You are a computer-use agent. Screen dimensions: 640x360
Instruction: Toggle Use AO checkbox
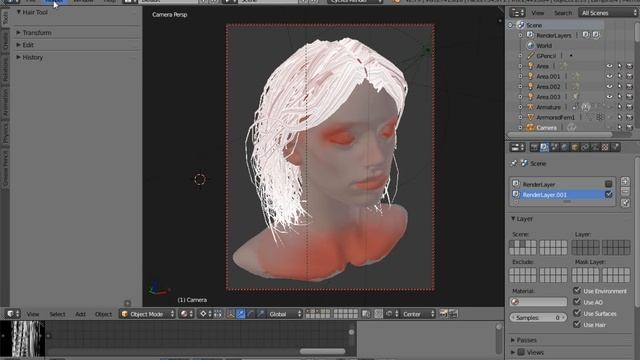pos(577,302)
